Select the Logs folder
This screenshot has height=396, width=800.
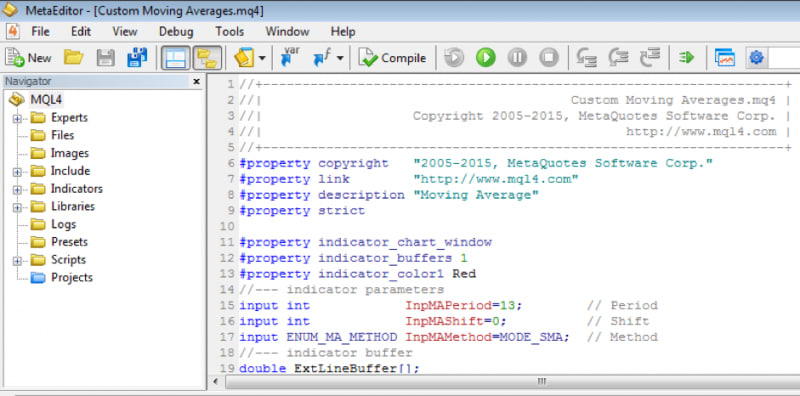click(63, 225)
